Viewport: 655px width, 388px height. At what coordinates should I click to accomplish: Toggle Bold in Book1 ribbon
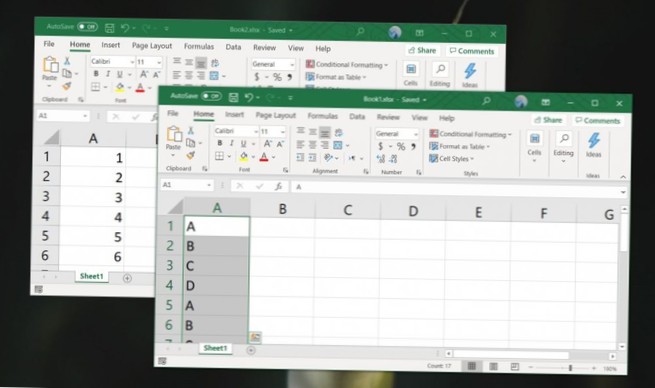click(x=220, y=143)
